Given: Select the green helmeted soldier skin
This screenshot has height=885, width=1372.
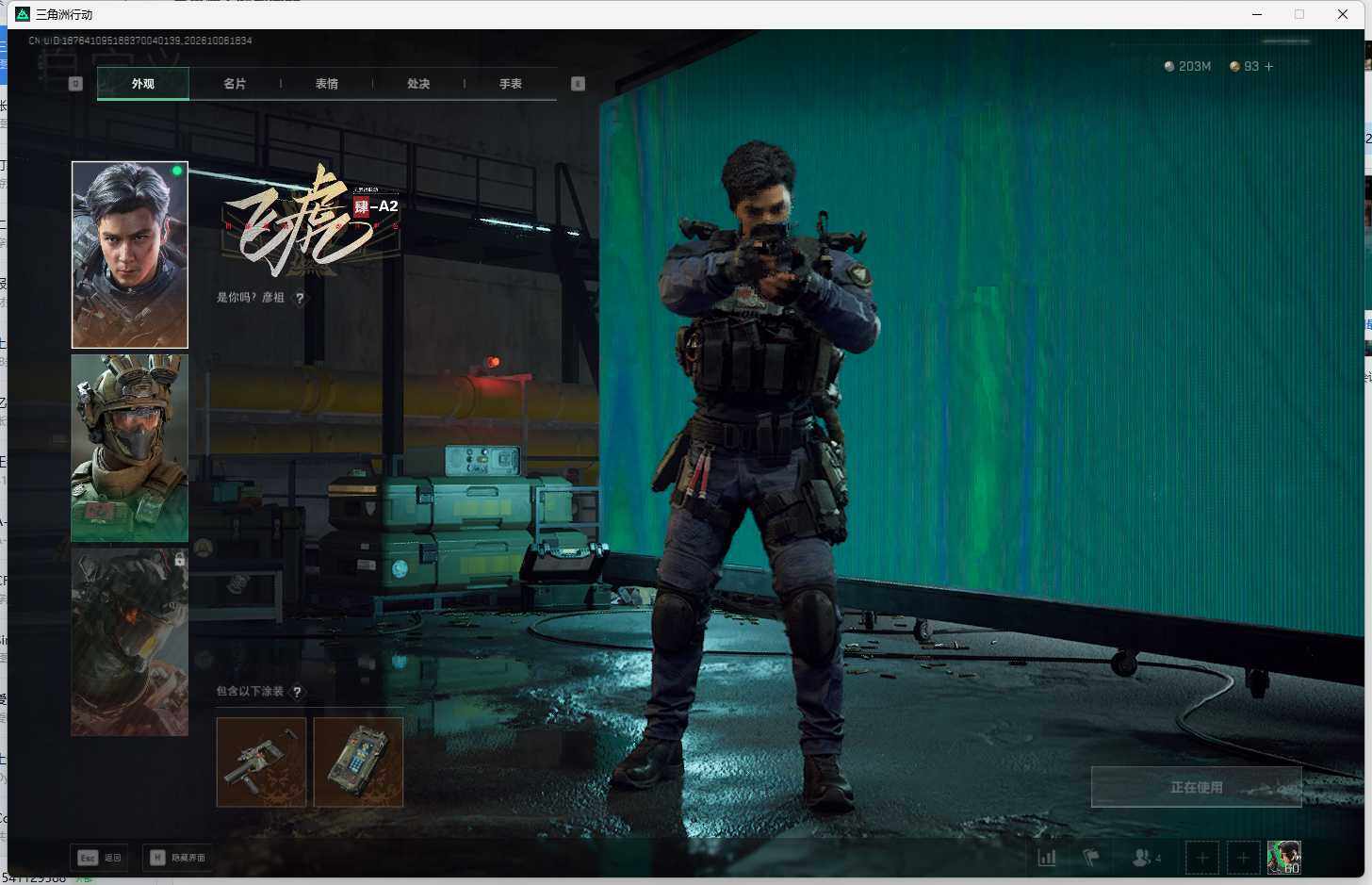Looking at the screenshot, I should point(130,449).
